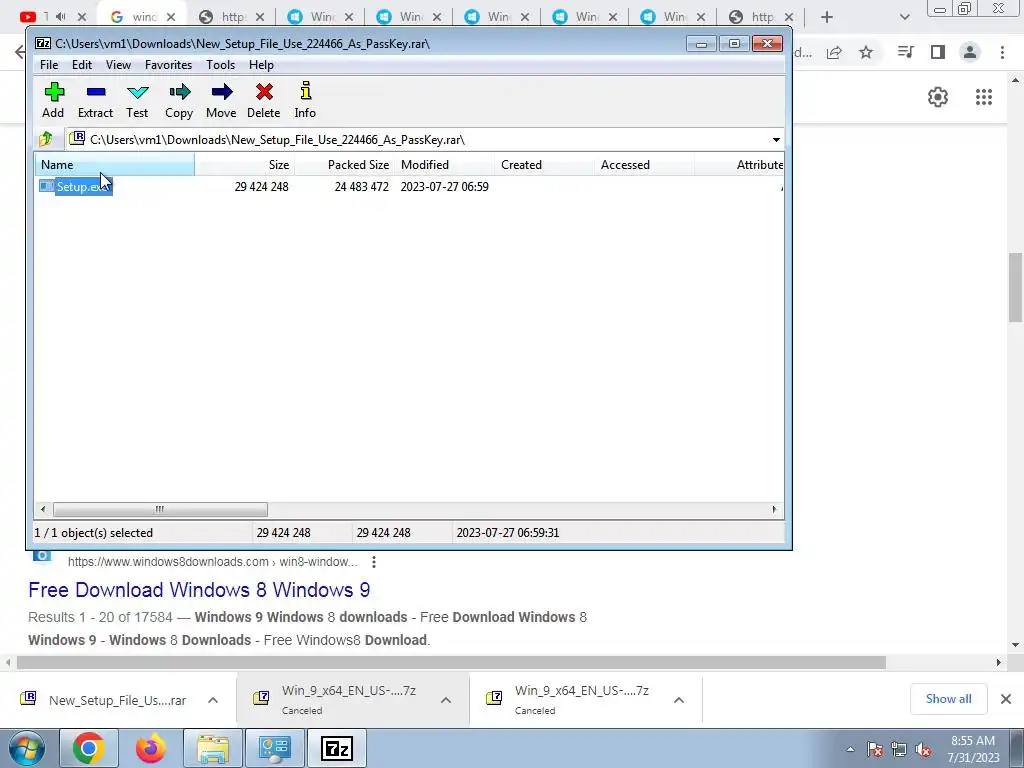Screen dimensions: 1024x768
Task: Open Chrome from the taskbar
Action: [88, 748]
